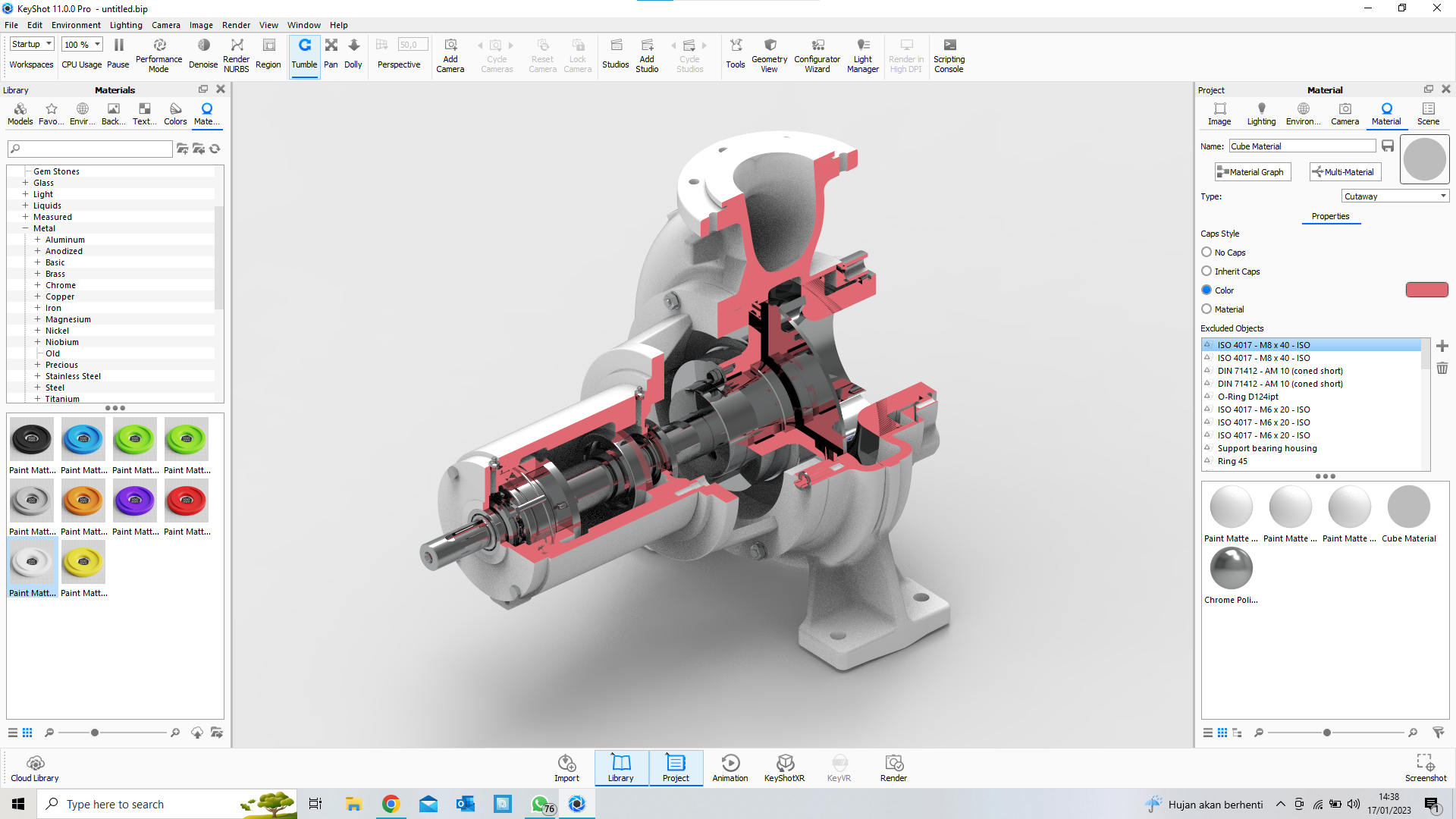Select the No Caps radio option

click(x=1207, y=253)
